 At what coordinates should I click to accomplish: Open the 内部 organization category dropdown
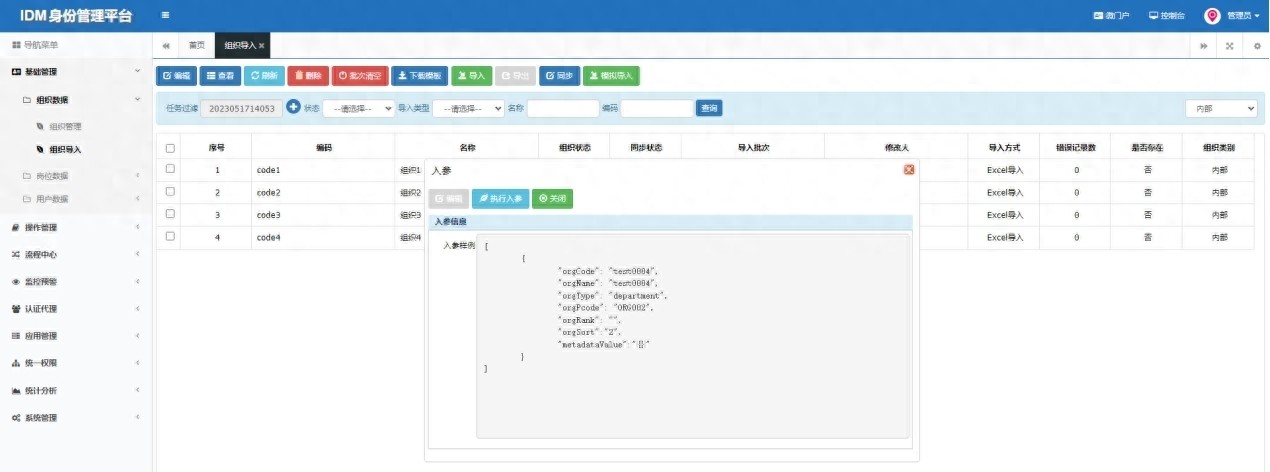pyautogui.click(x=1221, y=108)
